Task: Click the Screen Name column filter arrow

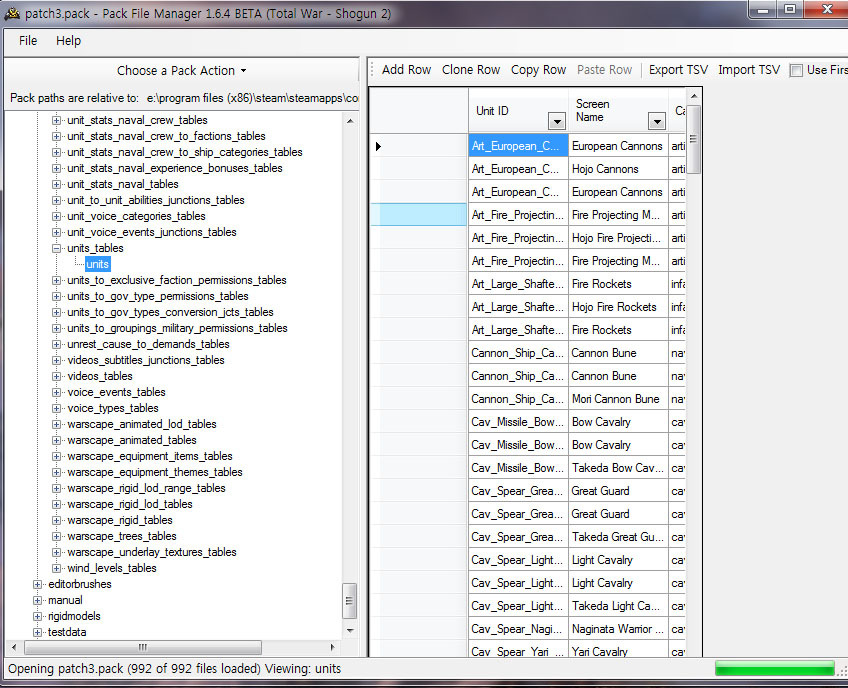Action: point(657,122)
